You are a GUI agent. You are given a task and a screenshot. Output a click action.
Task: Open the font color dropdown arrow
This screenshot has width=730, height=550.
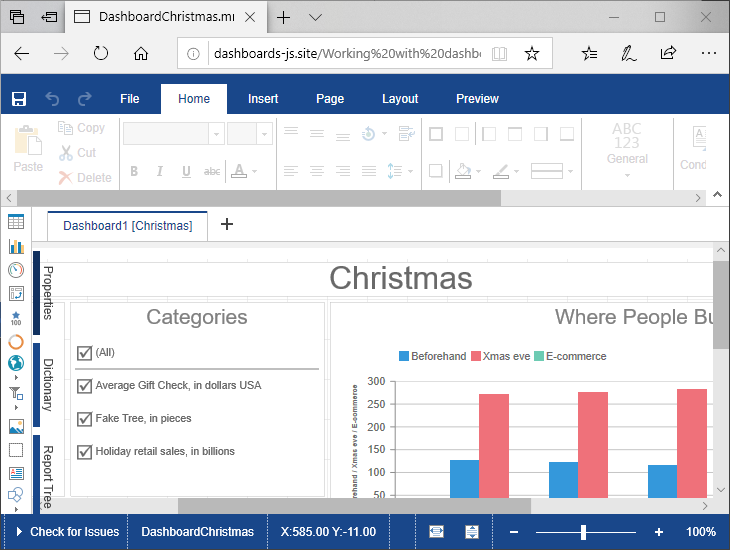point(255,171)
